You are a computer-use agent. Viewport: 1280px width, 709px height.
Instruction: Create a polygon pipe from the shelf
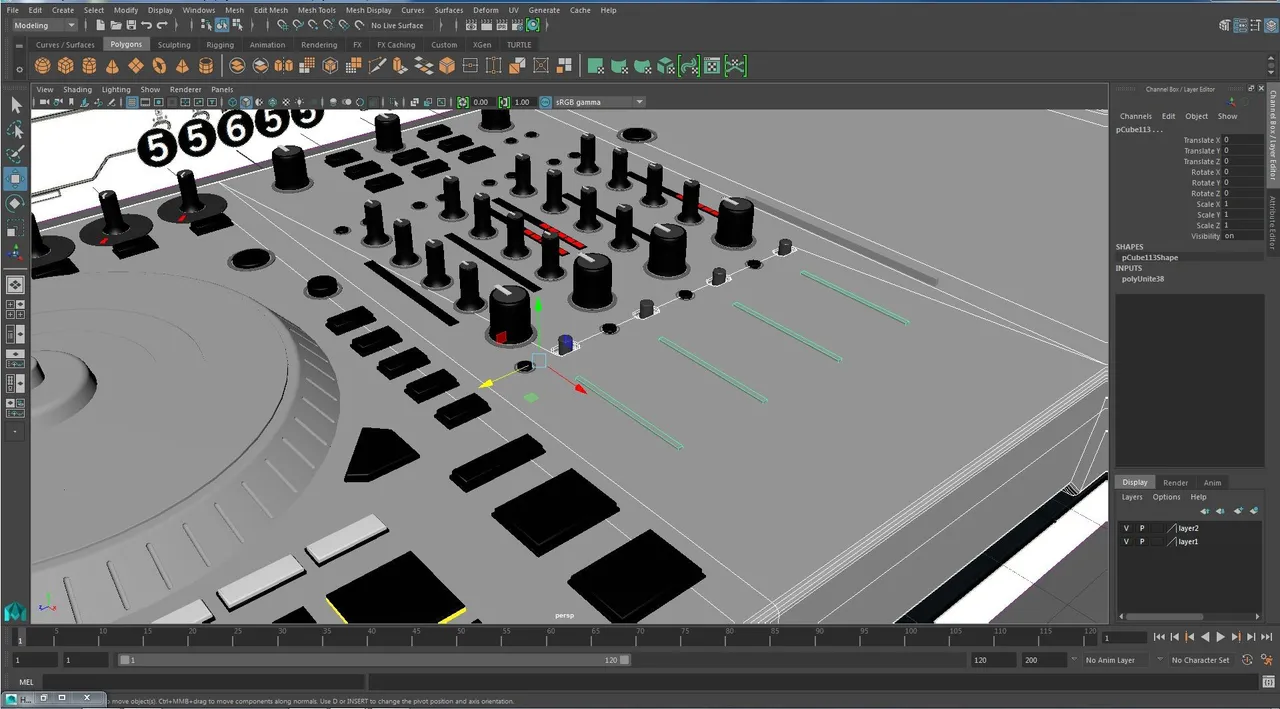[205, 66]
